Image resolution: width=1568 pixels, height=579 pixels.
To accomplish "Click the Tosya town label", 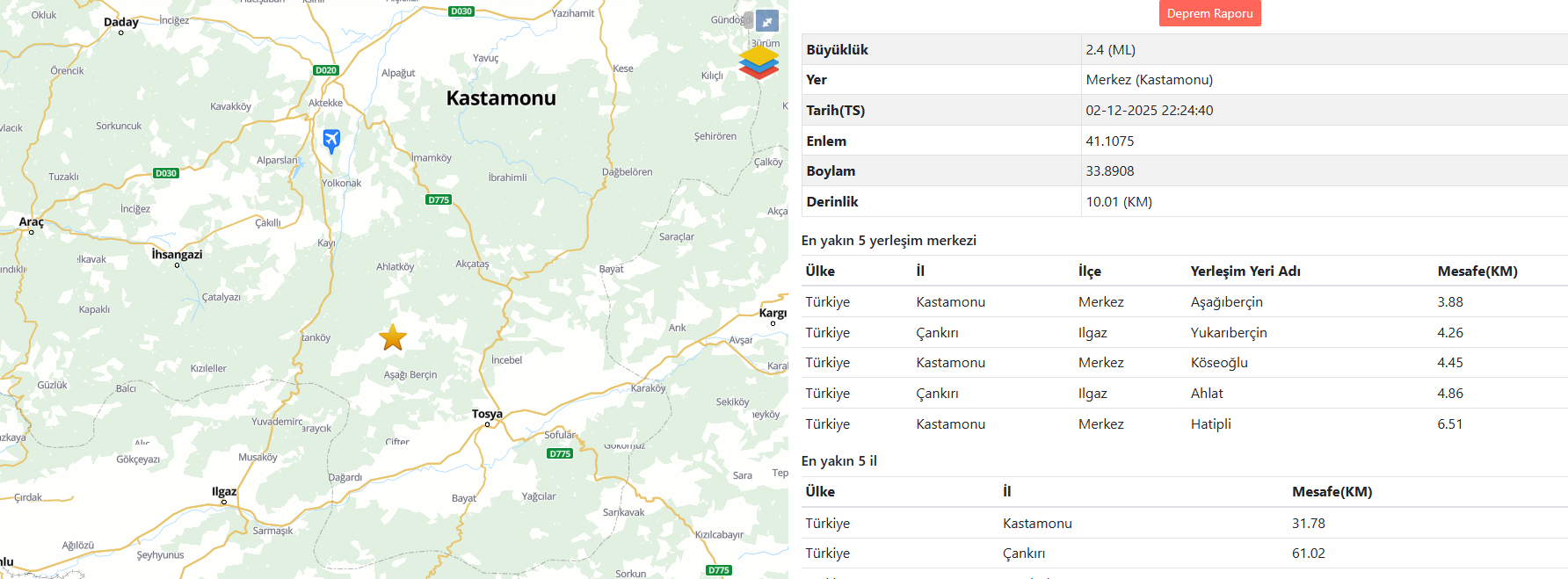I will (487, 414).
